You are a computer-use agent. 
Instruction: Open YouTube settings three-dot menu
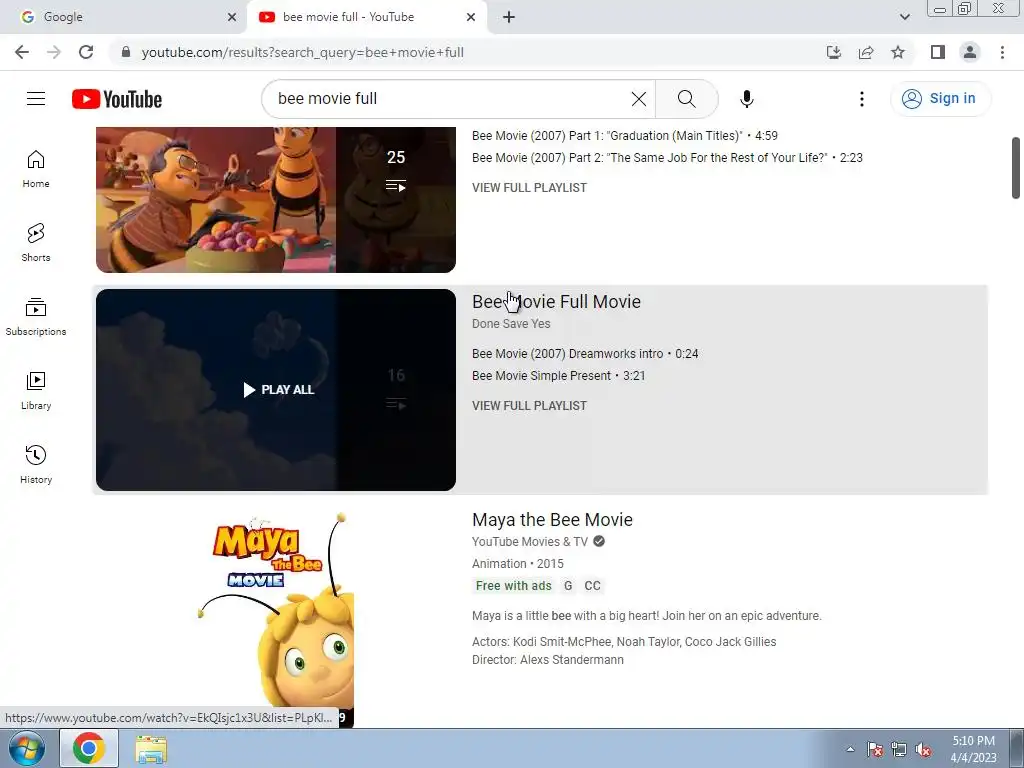coord(861,99)
